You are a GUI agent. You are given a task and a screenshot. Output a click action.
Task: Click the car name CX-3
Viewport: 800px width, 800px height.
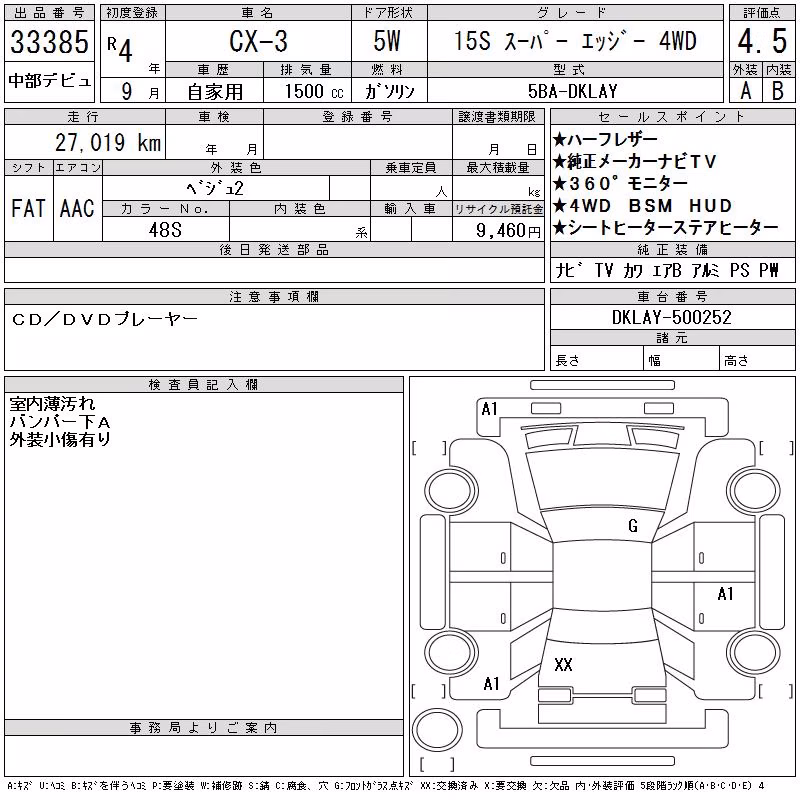click(x=258, y=41)
